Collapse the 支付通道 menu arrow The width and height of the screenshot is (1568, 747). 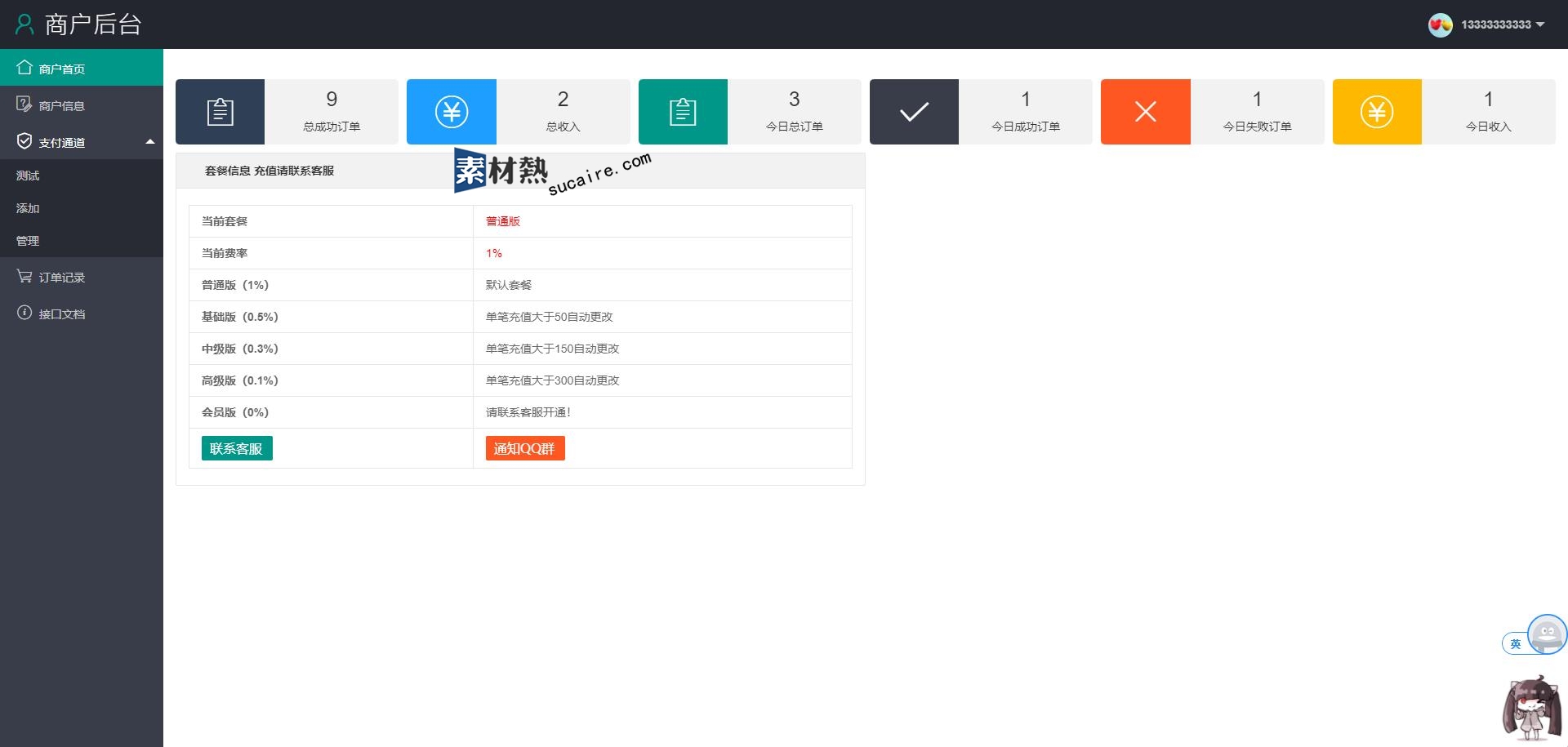[x=150, y=142]
